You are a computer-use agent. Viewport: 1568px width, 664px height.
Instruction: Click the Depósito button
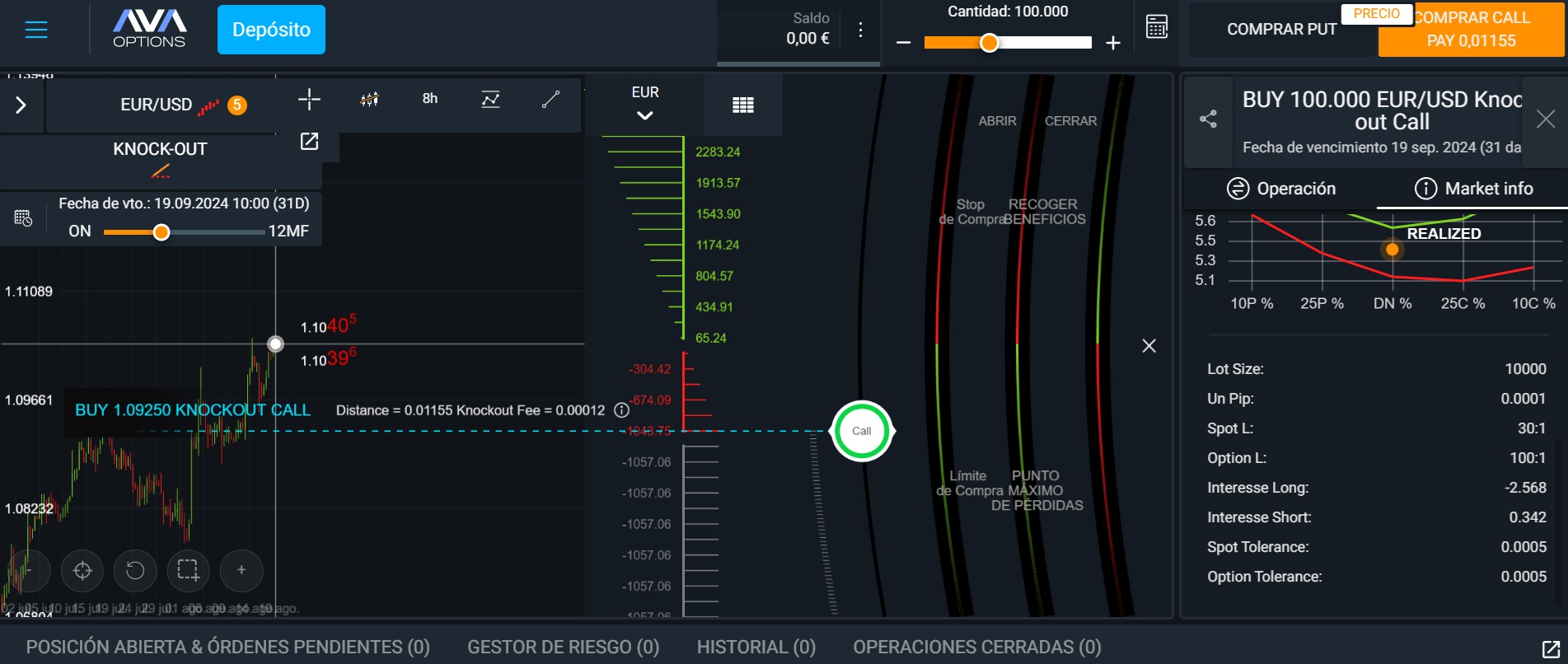271,30
